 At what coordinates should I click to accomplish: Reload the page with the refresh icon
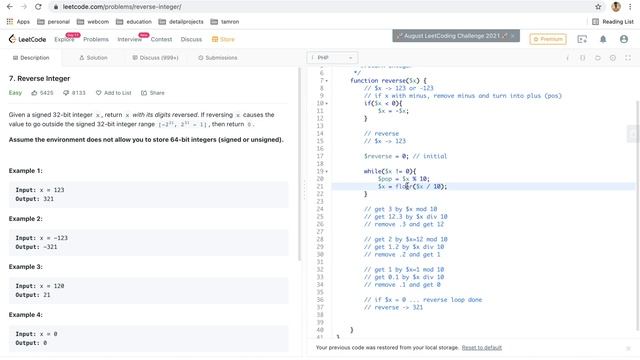[x=38, y=7]
